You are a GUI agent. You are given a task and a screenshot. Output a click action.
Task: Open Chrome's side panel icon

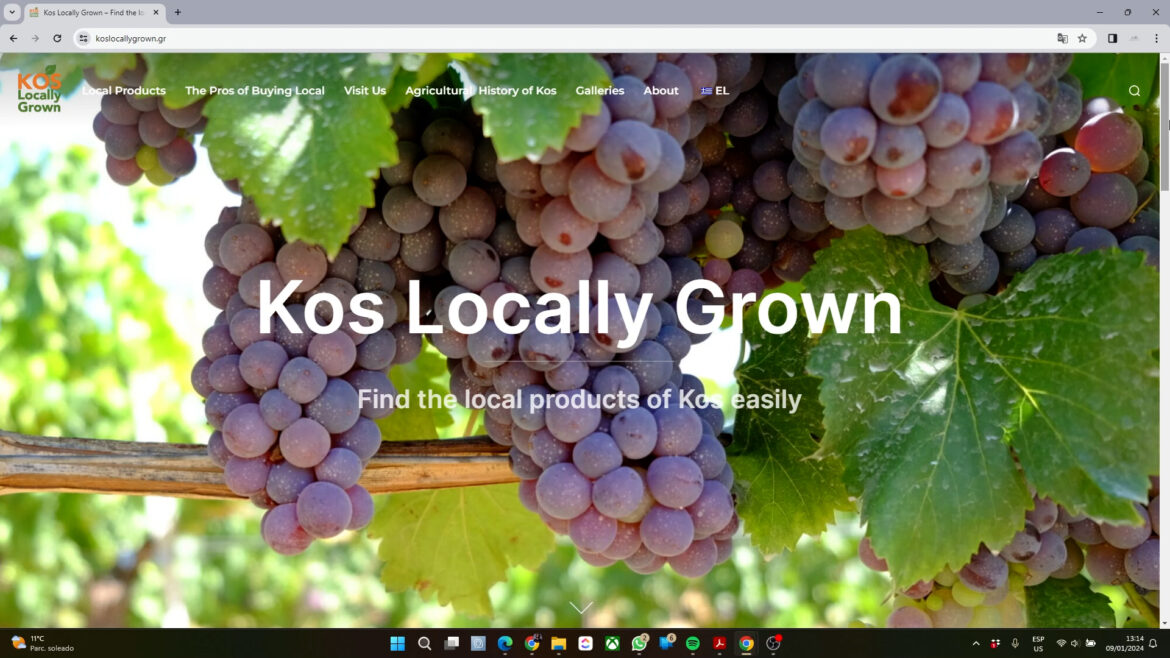[x=1112, y=38]
